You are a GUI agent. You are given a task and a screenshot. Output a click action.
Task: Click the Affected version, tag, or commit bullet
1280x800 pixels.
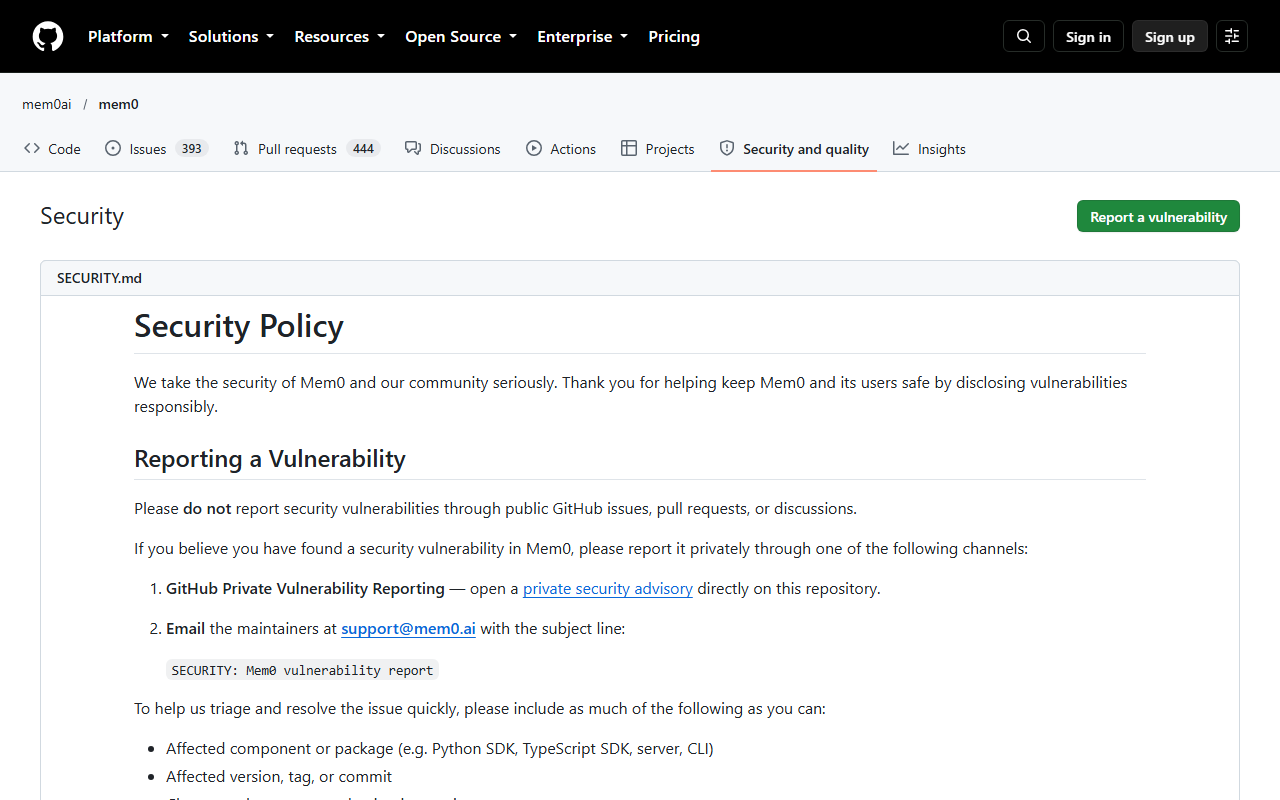279,776
